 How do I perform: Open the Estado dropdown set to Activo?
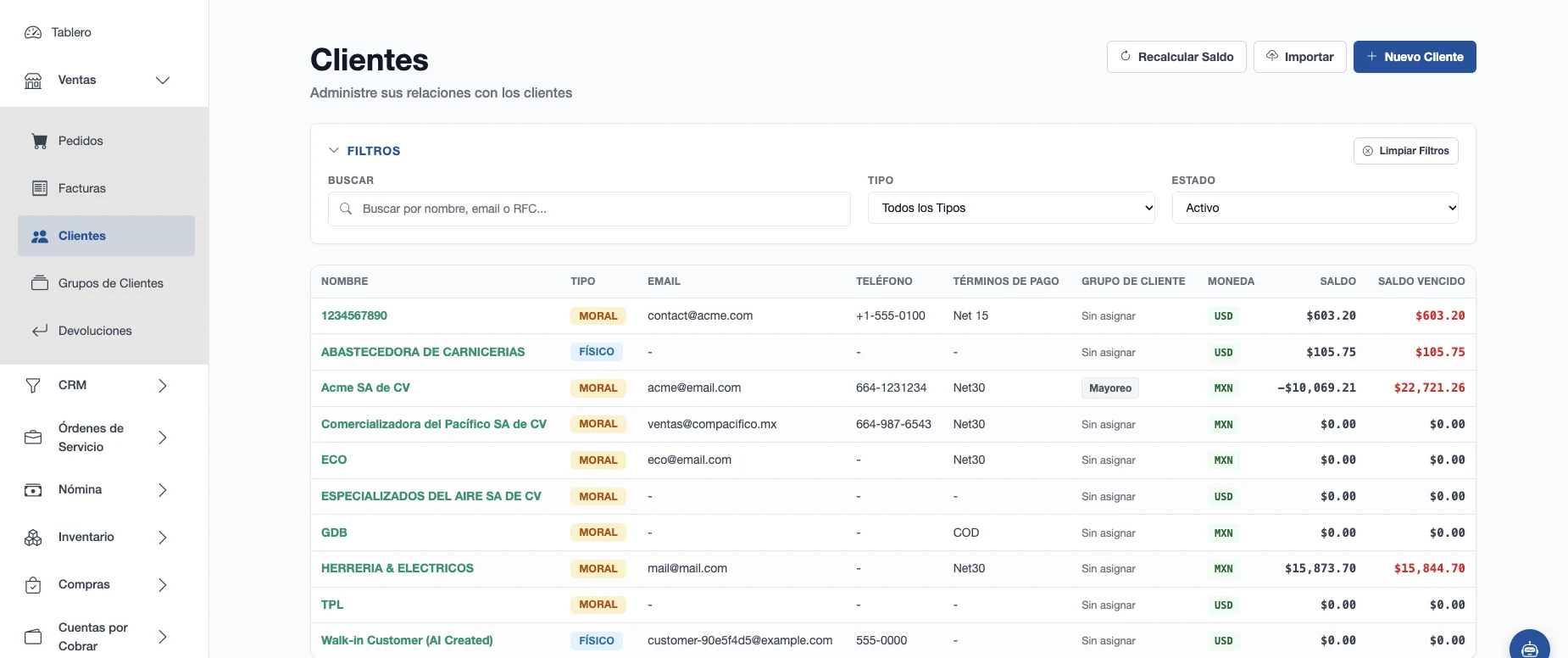(1315, 208)
